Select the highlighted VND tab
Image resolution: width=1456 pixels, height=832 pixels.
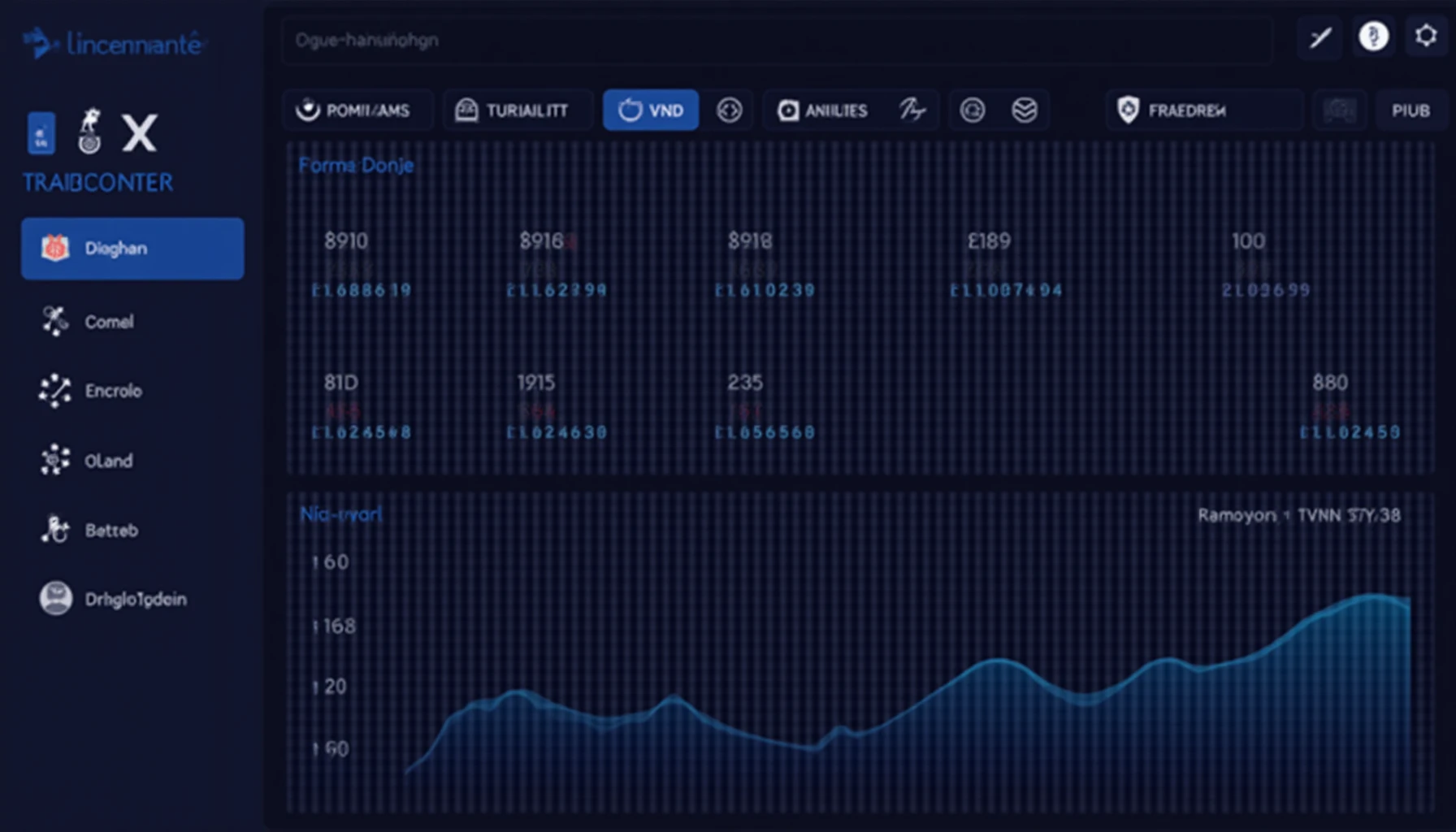coord(651,110)
